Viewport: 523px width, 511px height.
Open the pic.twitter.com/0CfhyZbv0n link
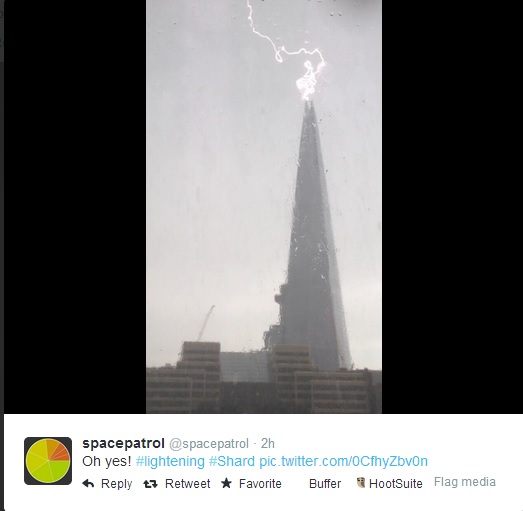tap(343, 462)
